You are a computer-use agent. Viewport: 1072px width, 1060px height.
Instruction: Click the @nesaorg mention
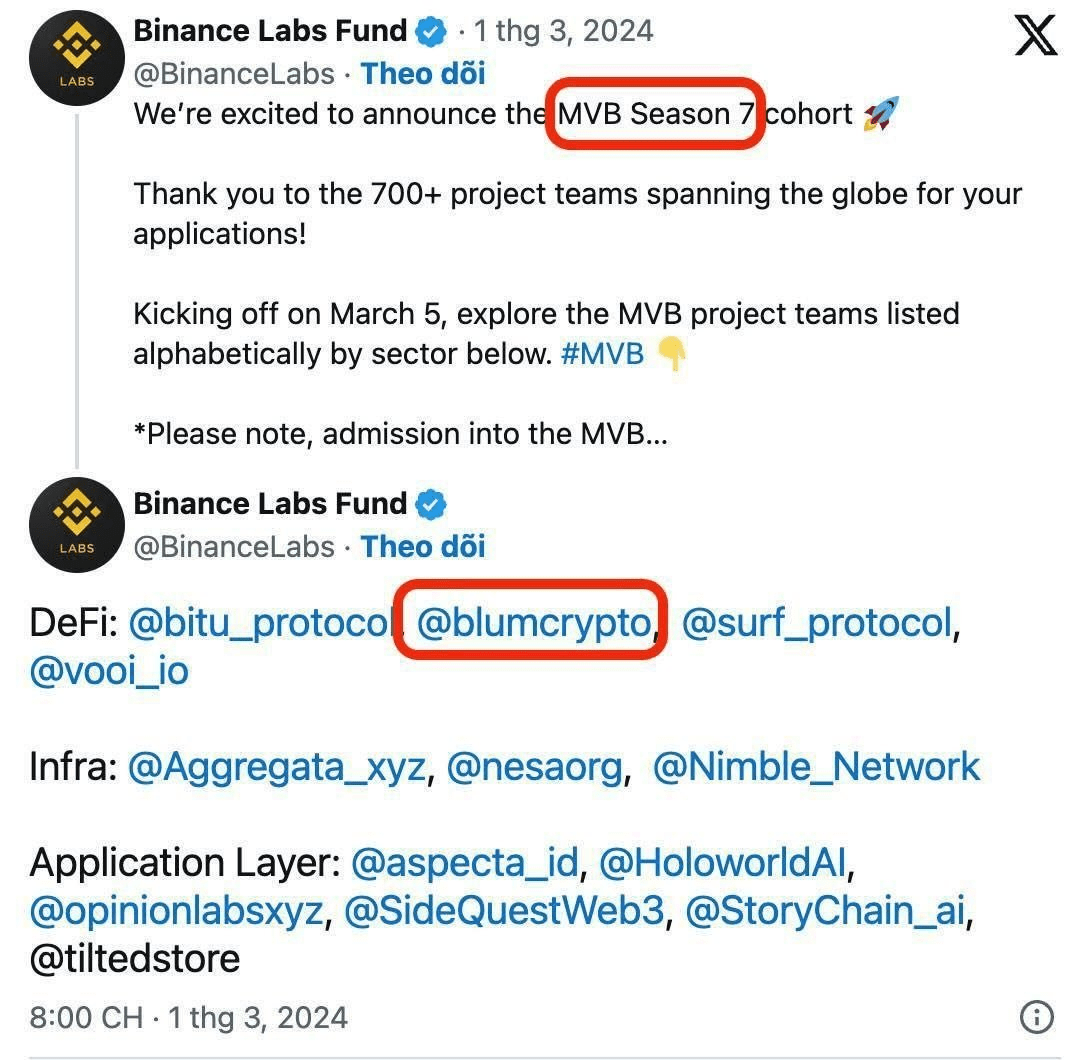(x=536, y=767)
